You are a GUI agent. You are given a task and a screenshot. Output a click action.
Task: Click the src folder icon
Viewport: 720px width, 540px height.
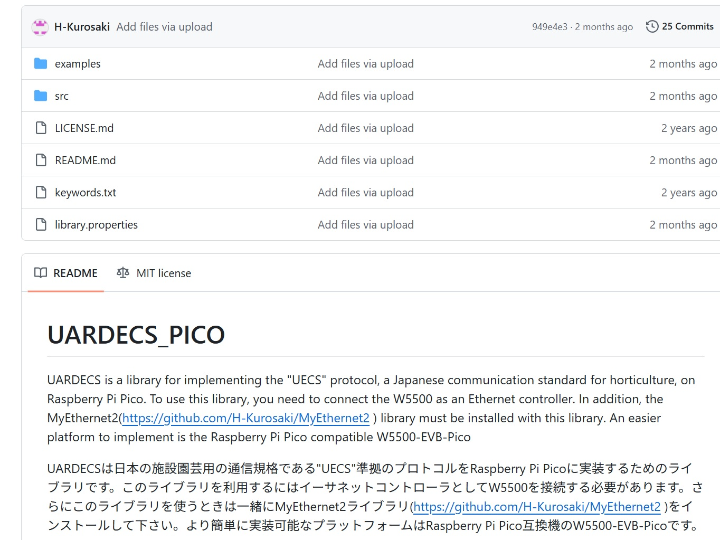tap(41, 96)
